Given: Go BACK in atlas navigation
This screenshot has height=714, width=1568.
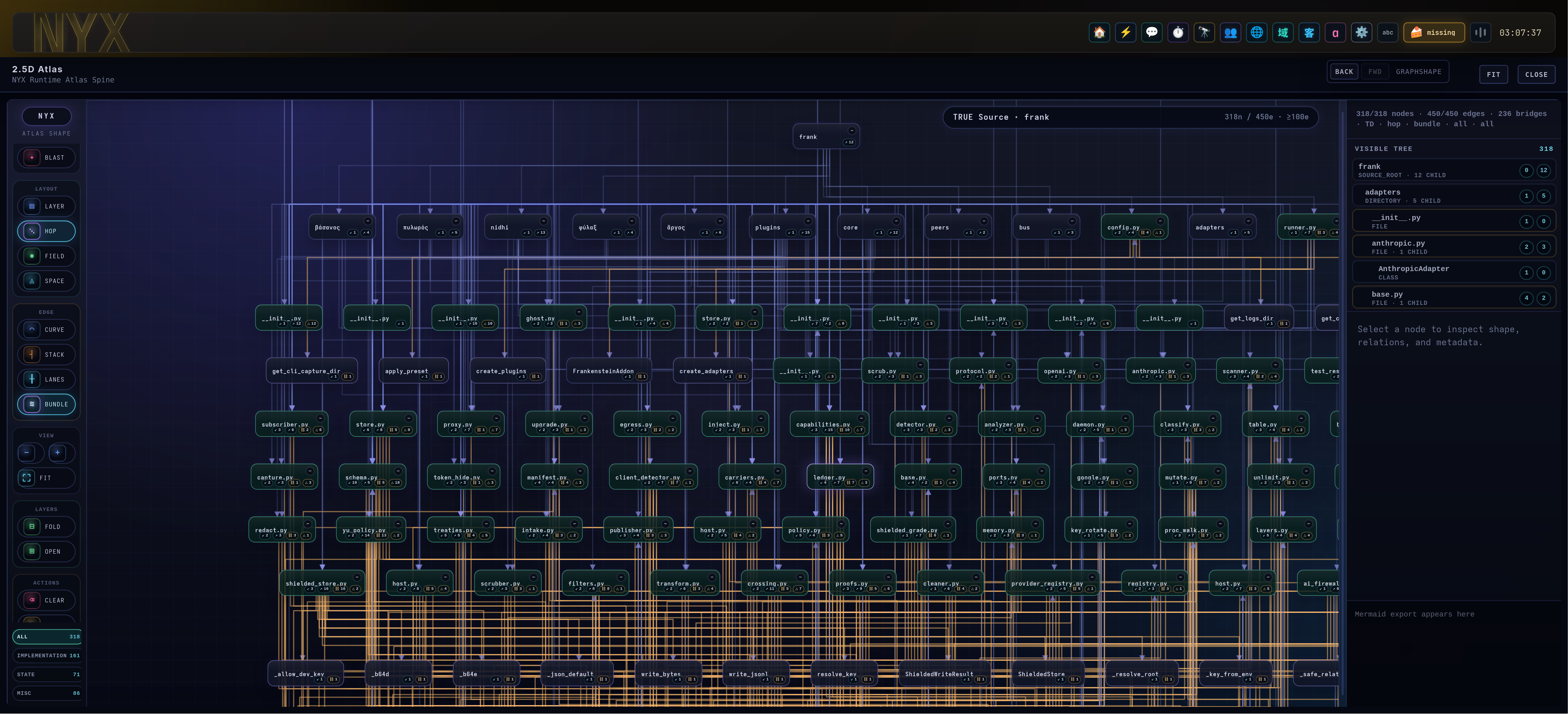Looking at the screenshot, I should (x=1344, y=72).
